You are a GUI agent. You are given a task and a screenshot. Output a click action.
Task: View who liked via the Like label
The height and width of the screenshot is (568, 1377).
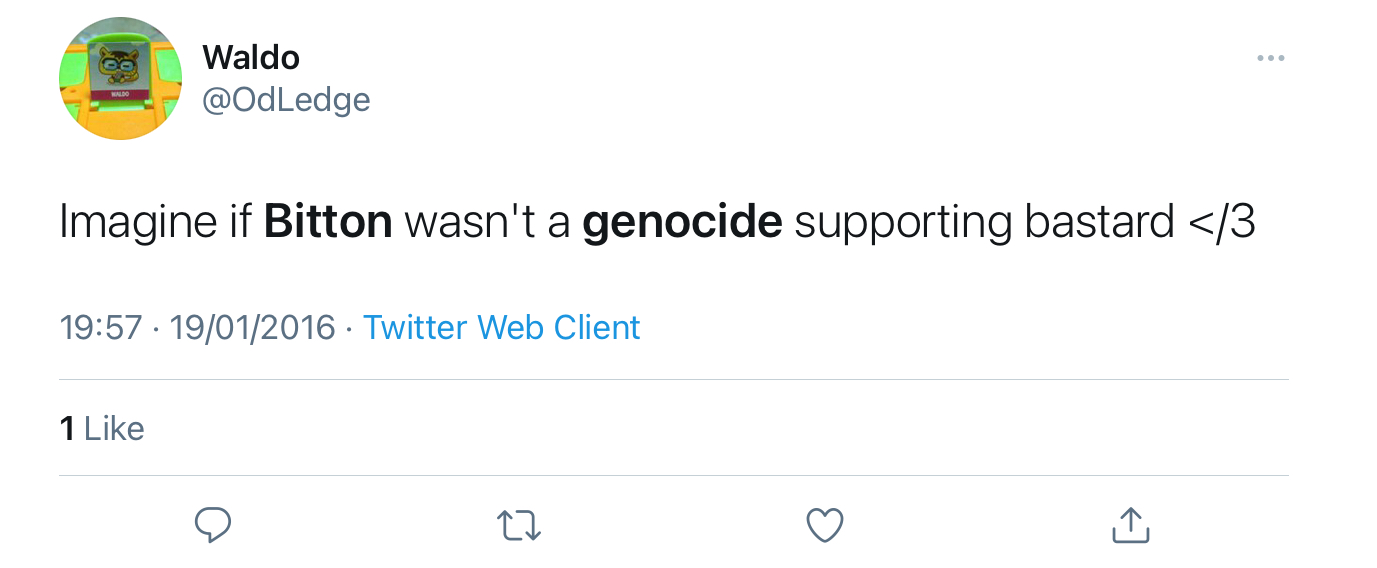coord(115,428)
